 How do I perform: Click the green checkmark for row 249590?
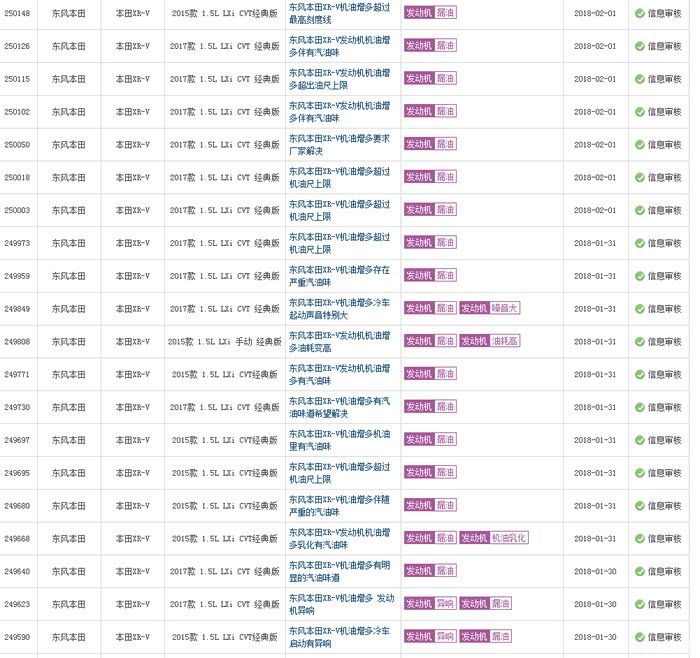coord(640,637)
